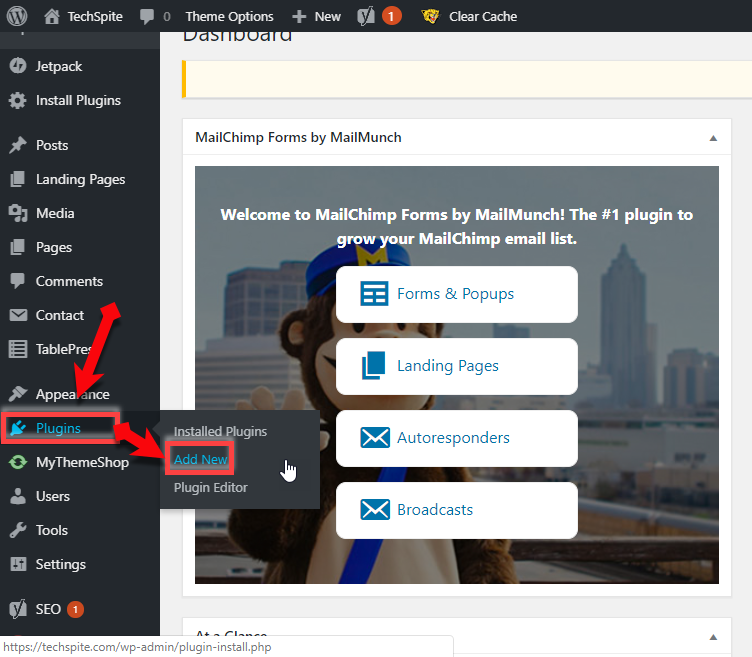The width and height of the screenshot is (752, 657).
Task: Collapse the At a Glance widget
Action: click(x=713, y=636)
